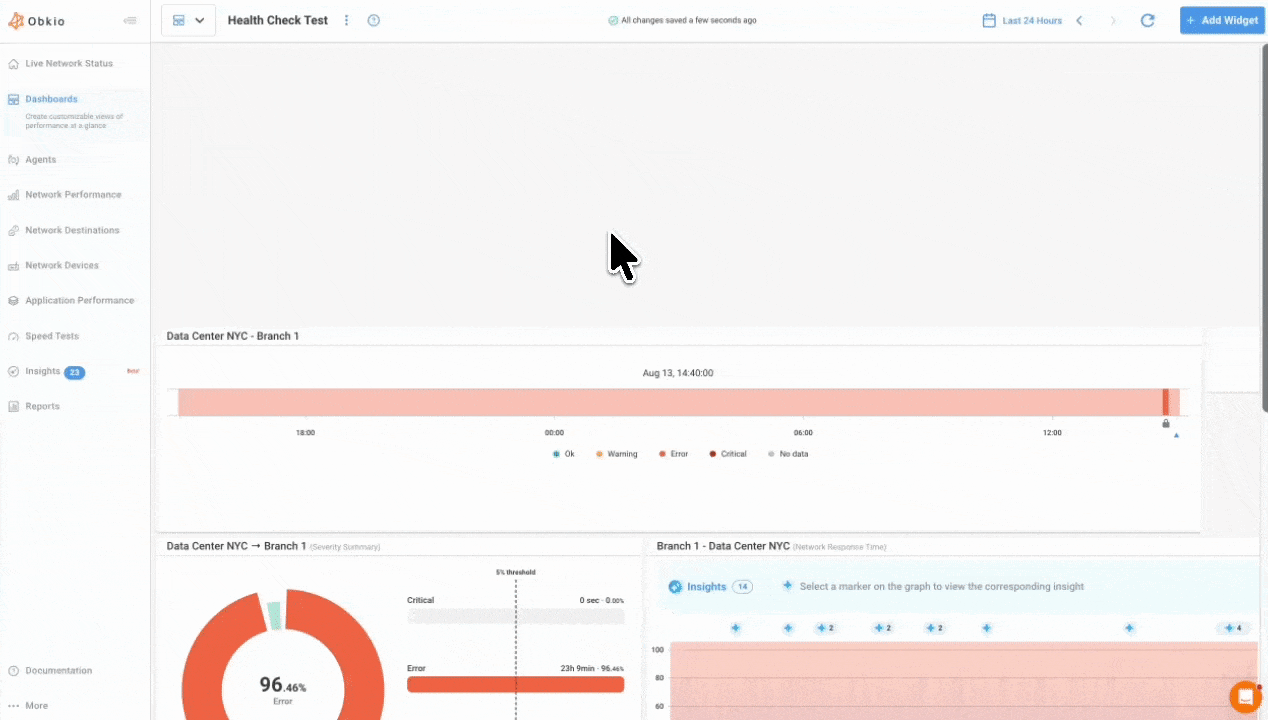The width and height of the screenshot is (1268, 720).
Task: Open Network Performance in sidebar
Action: coord(75,194)
